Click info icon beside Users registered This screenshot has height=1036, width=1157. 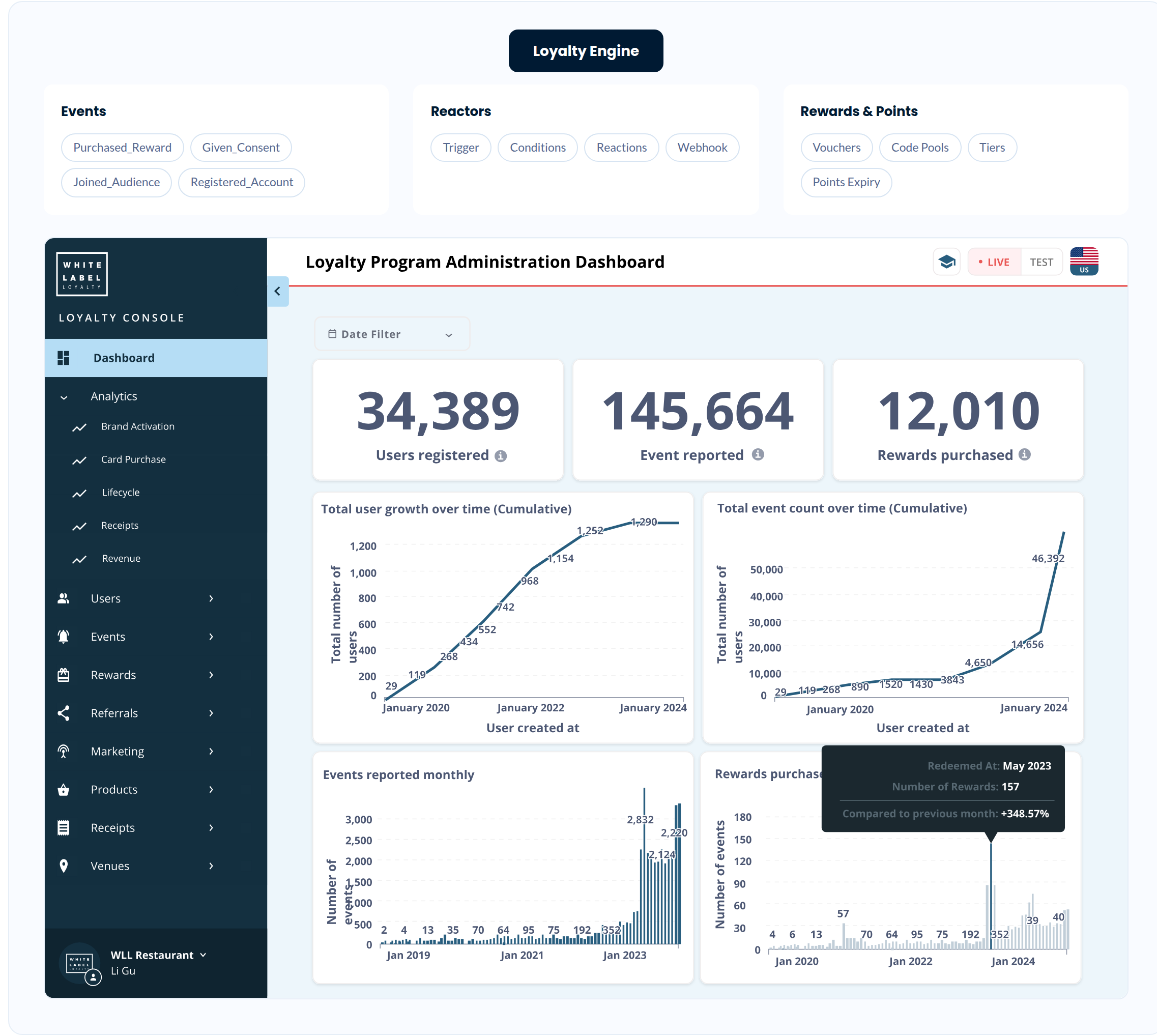500,456
